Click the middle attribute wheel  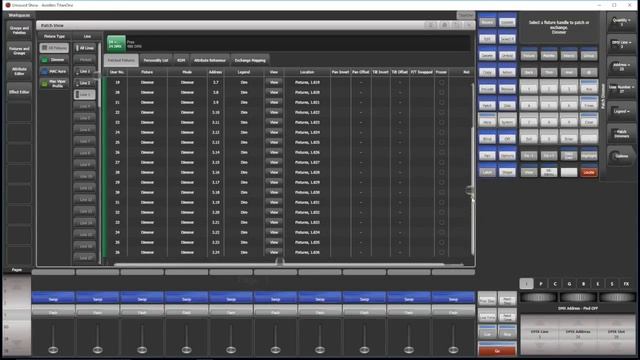click(x=578, y=298)
